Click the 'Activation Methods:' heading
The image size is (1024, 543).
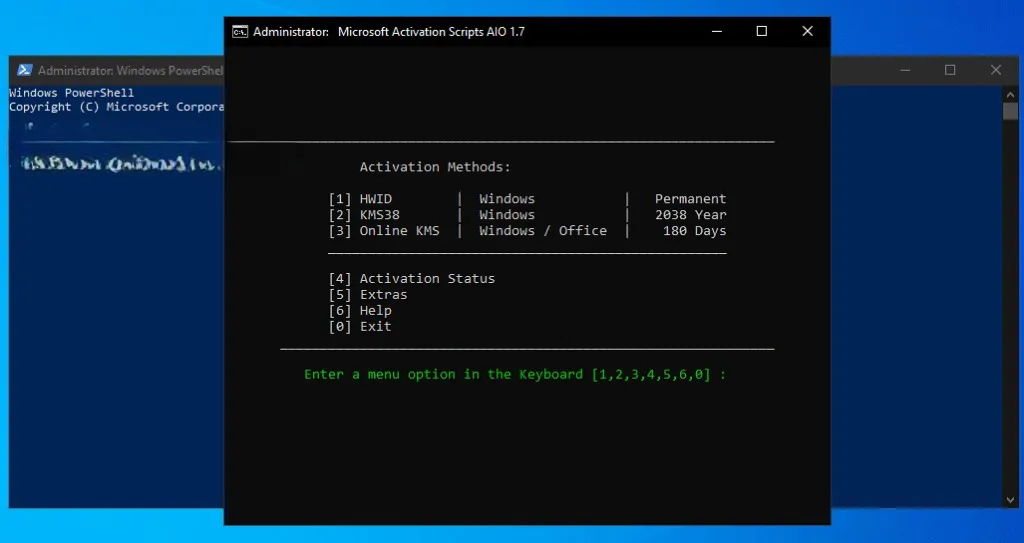[x=435, y=167]
